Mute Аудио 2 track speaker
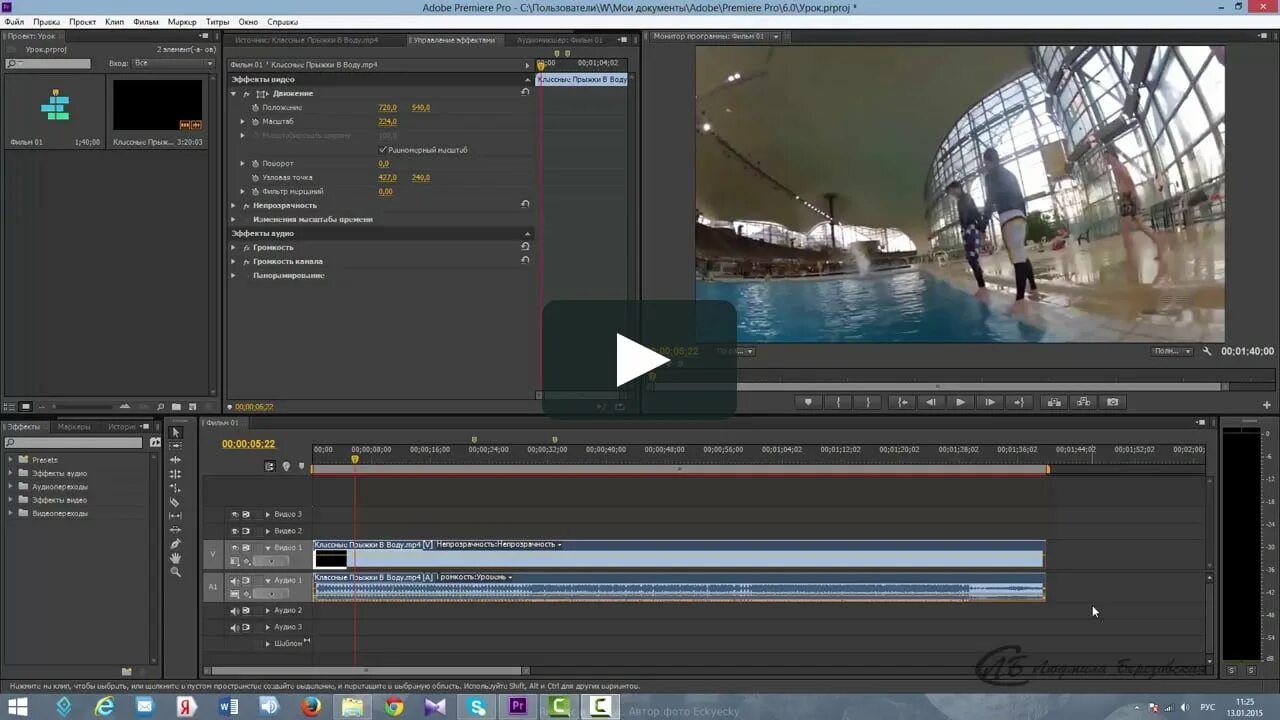1280x720 pixels. (x=235, y=610)
